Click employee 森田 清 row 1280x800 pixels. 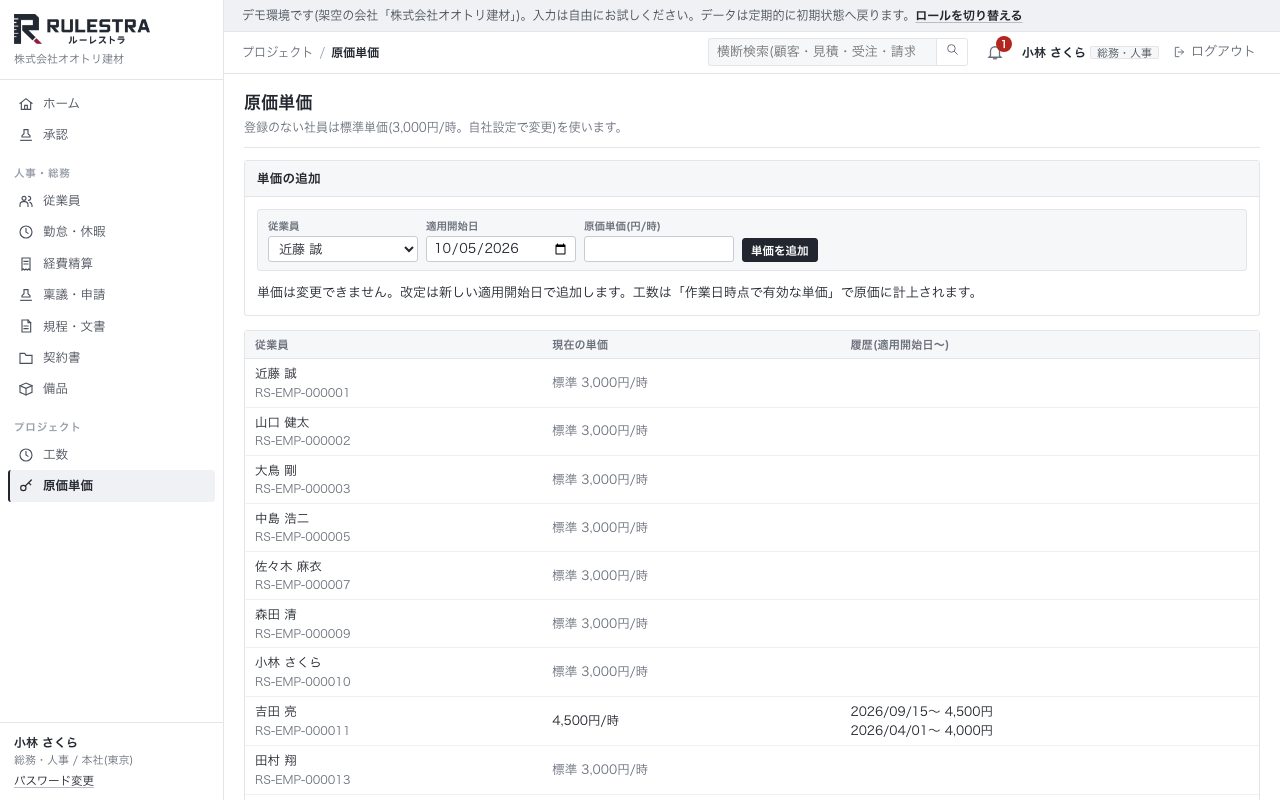751,623
